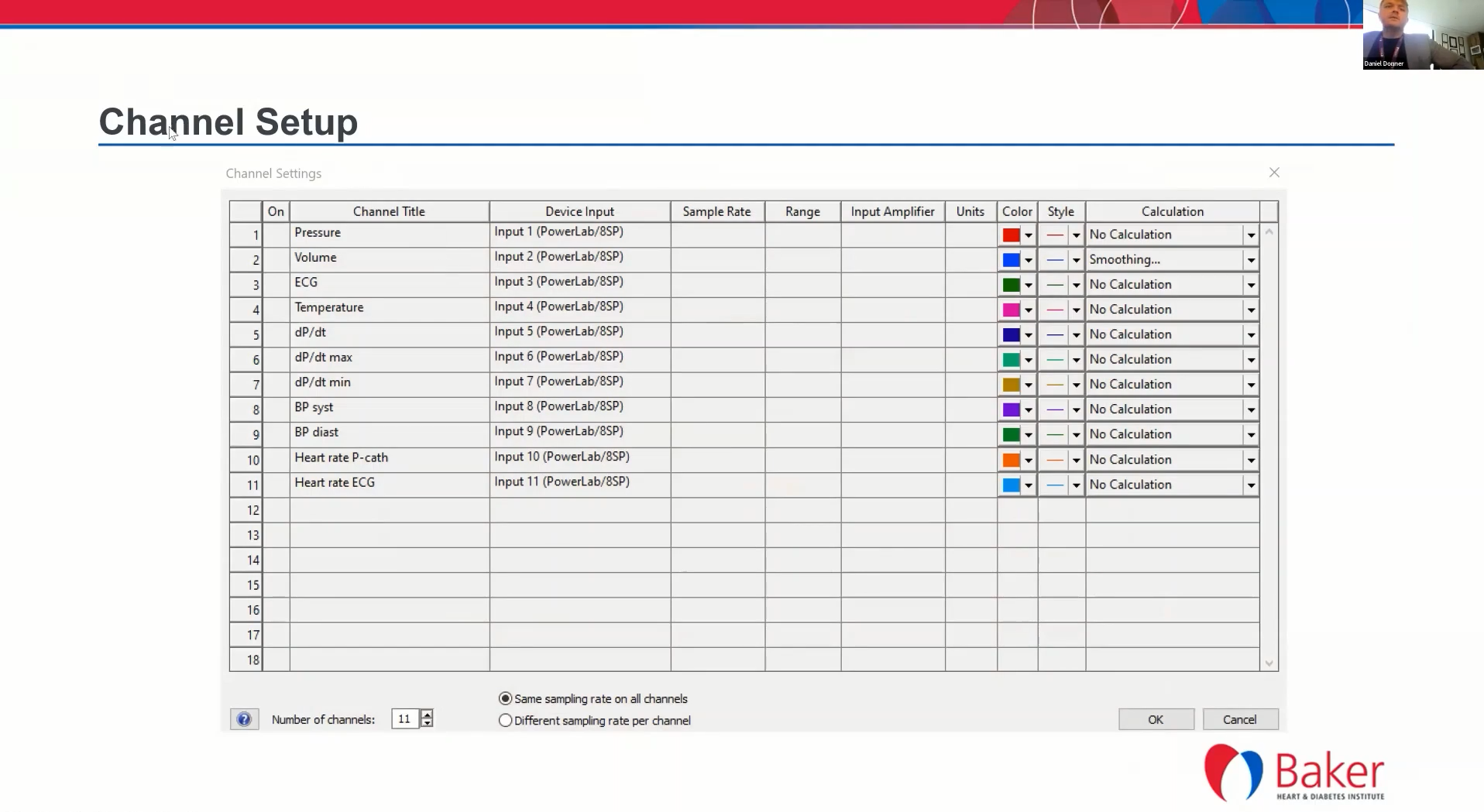
Task: Select Same sampling rate on all channels
Action: pos(506,698)
